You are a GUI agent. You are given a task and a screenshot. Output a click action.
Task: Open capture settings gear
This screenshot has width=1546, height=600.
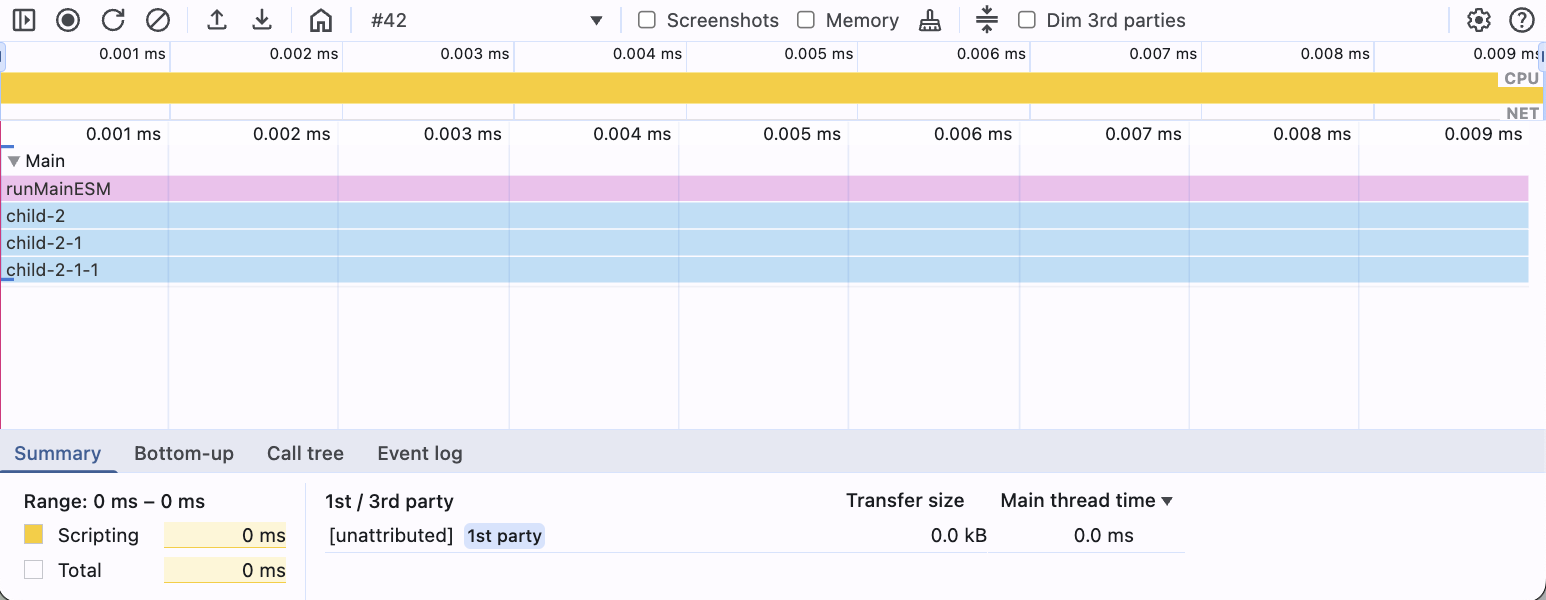tap(1478, 20)
